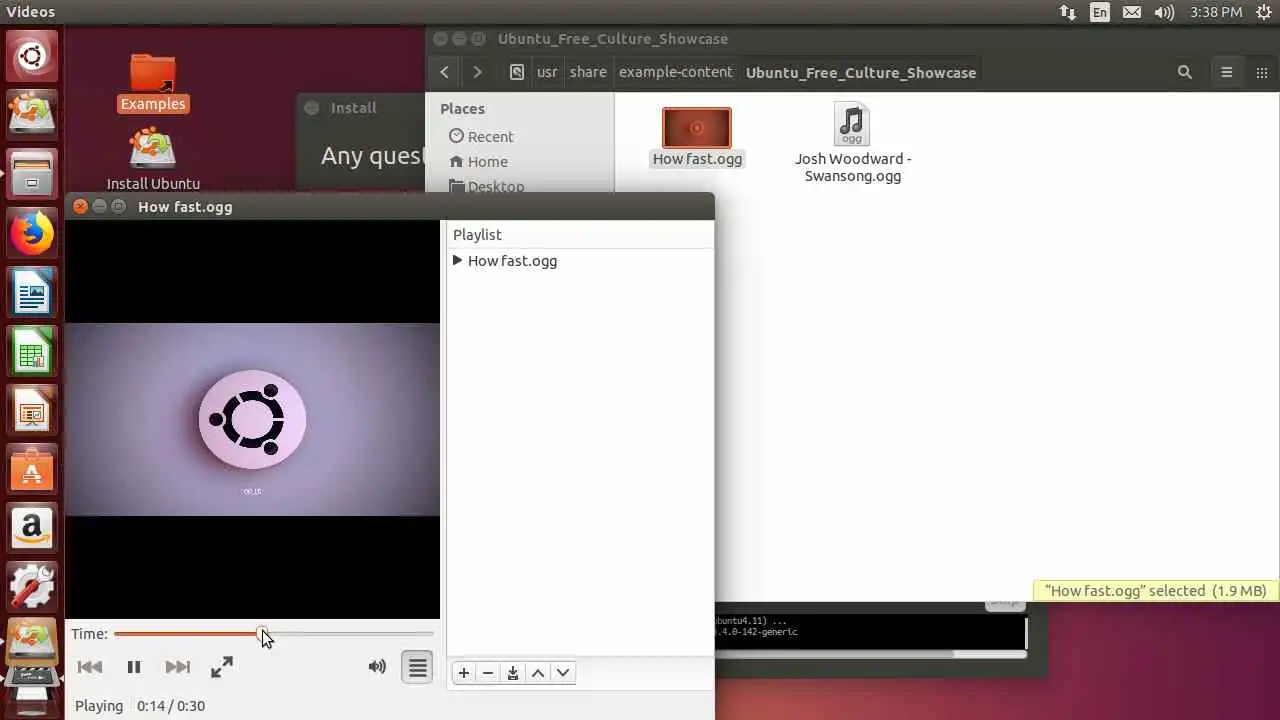1280x720 pixels.
Task: Select Josh Woodward - Swansong.ogg file
Action: pos(852,143)
